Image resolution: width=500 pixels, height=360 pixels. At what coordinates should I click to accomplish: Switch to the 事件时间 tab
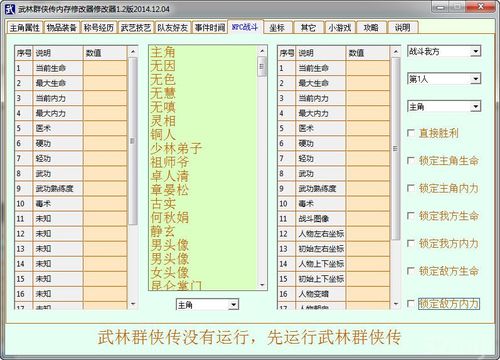point(210,28)
